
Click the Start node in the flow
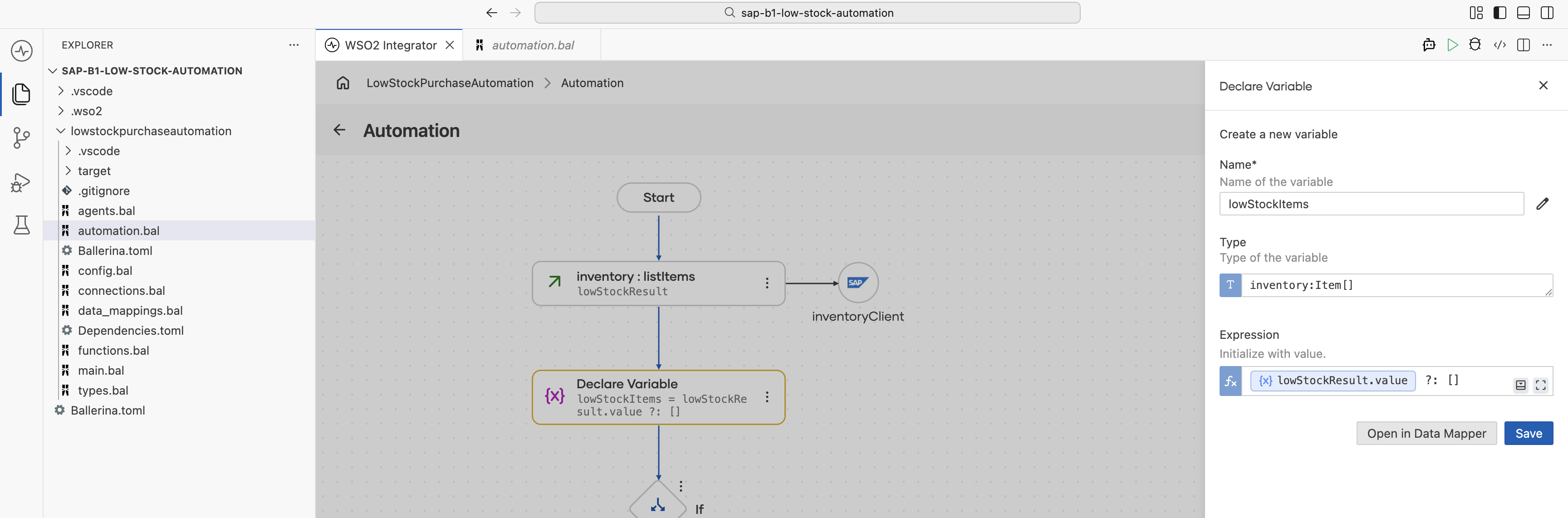click(659, 197)
